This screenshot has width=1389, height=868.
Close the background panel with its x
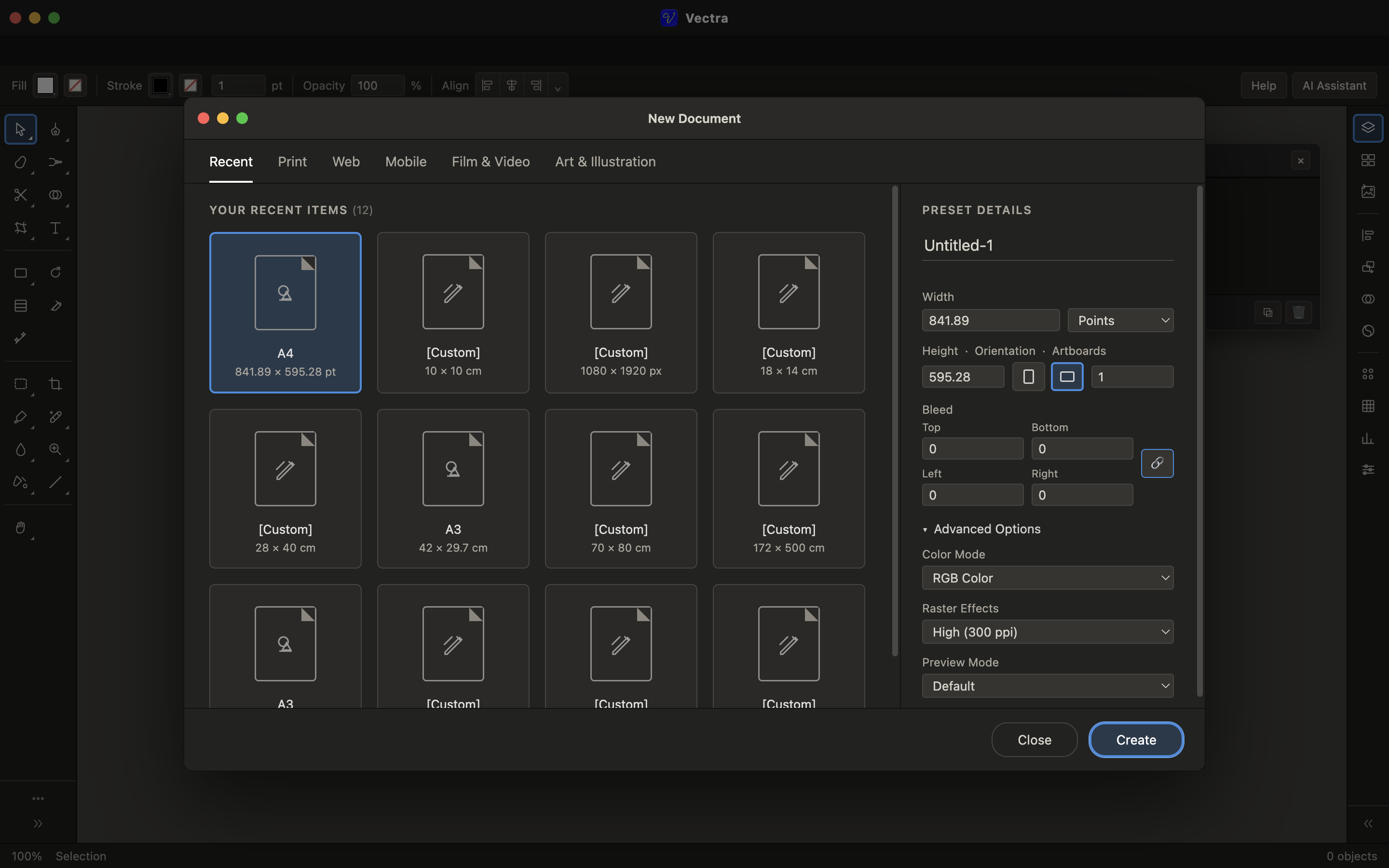click(1301, 161)
